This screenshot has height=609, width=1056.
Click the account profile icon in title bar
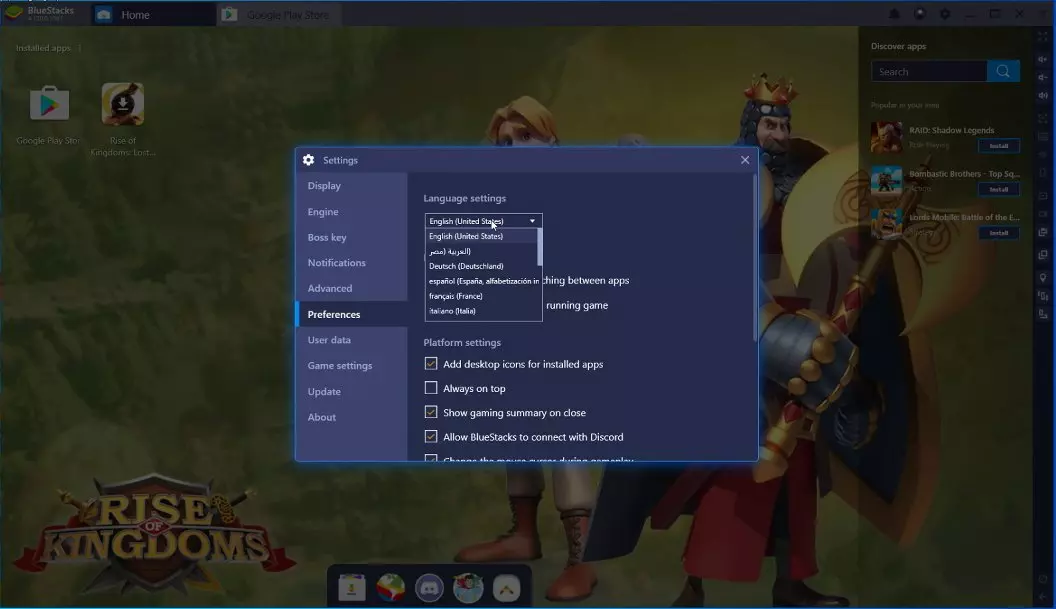coord(920,14)
